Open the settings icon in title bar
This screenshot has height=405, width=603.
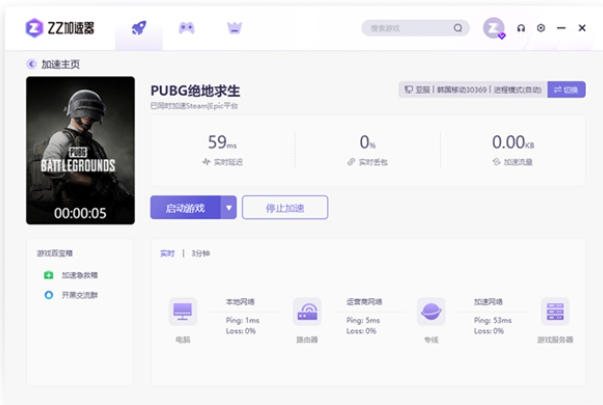tap(541, 28)
